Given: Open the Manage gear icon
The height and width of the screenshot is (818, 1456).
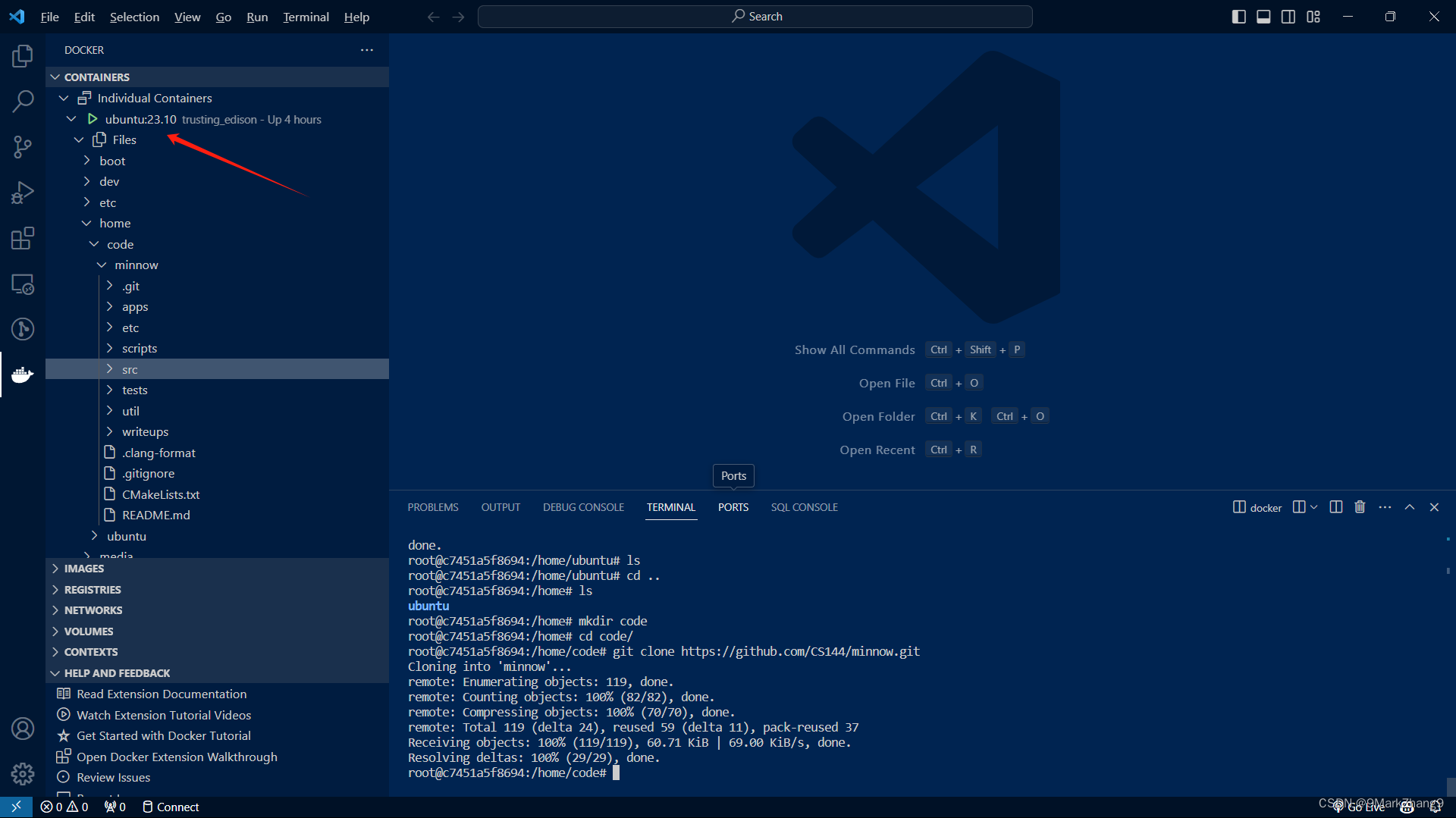Looking at the screenshot, I should pyautogui.click(x=23, y=773).
